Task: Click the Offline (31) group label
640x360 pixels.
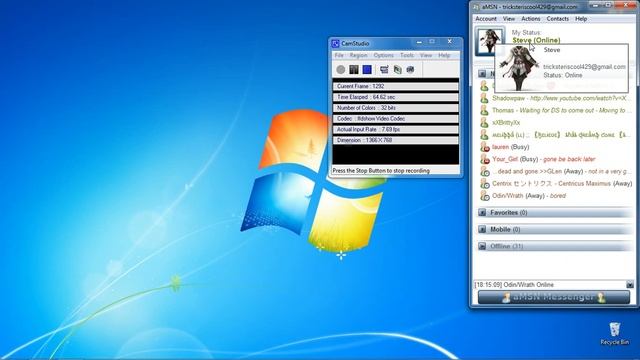Action: pyautogui.click(x=507, y=246)
